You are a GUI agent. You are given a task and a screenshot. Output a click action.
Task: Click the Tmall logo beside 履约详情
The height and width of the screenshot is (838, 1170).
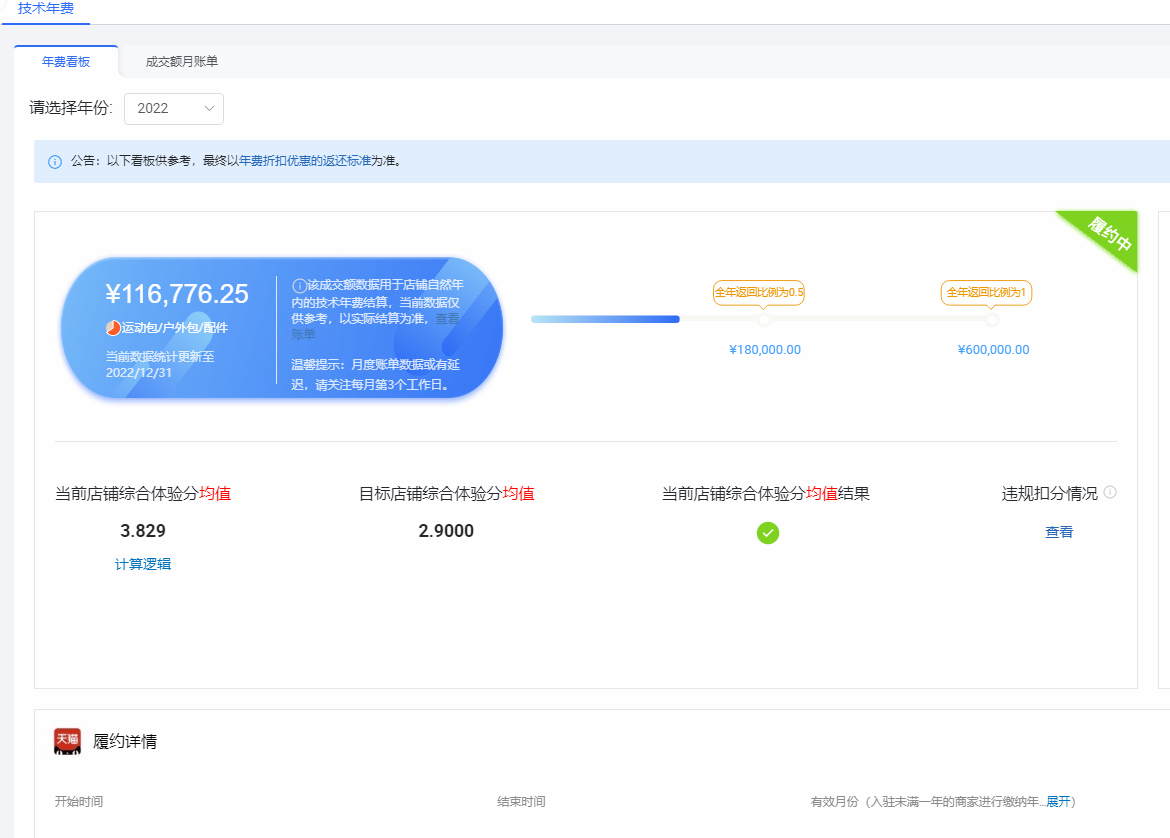(67, 741)
